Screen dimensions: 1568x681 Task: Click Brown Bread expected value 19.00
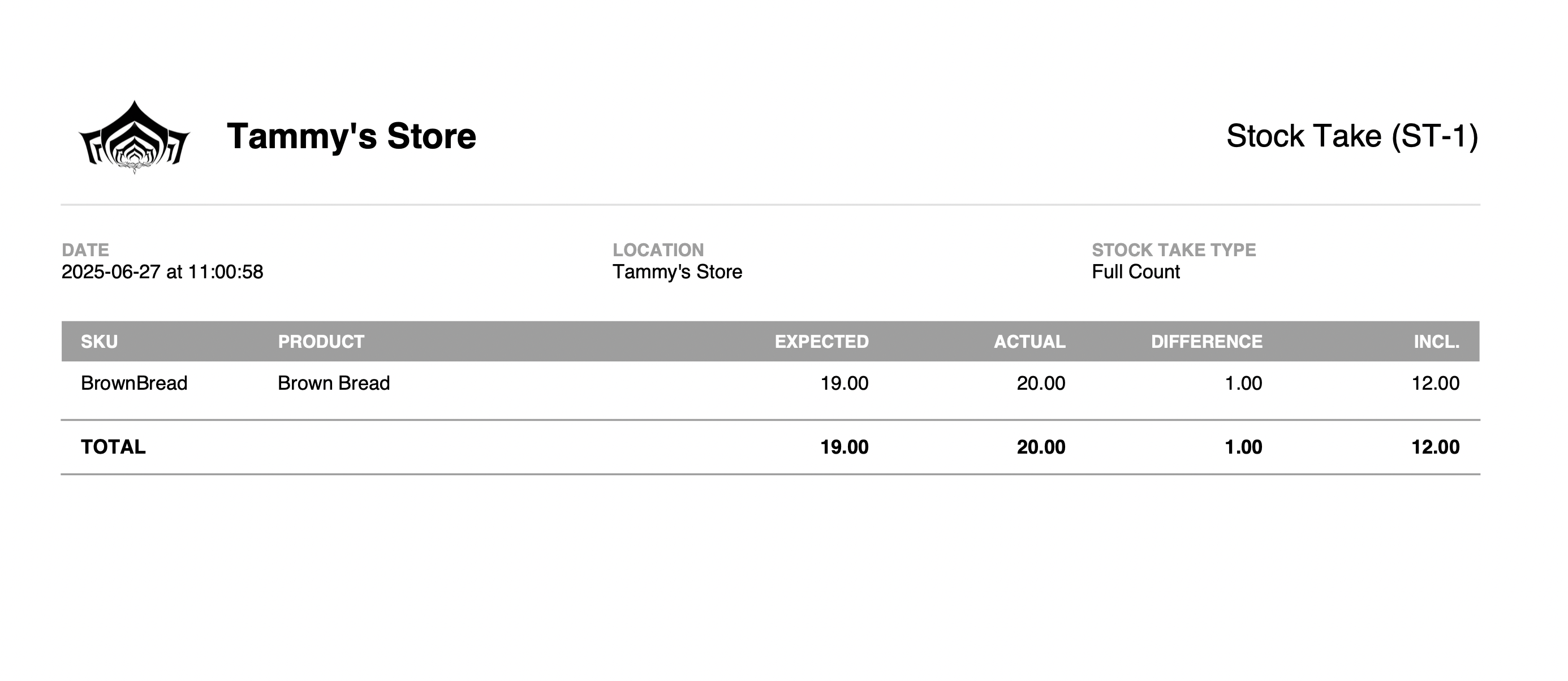(x=845, y=383)
